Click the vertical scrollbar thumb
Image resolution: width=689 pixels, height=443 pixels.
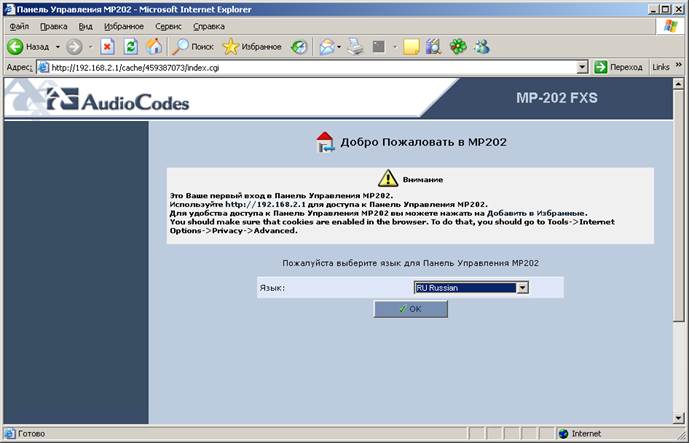(x=678, y=204)
